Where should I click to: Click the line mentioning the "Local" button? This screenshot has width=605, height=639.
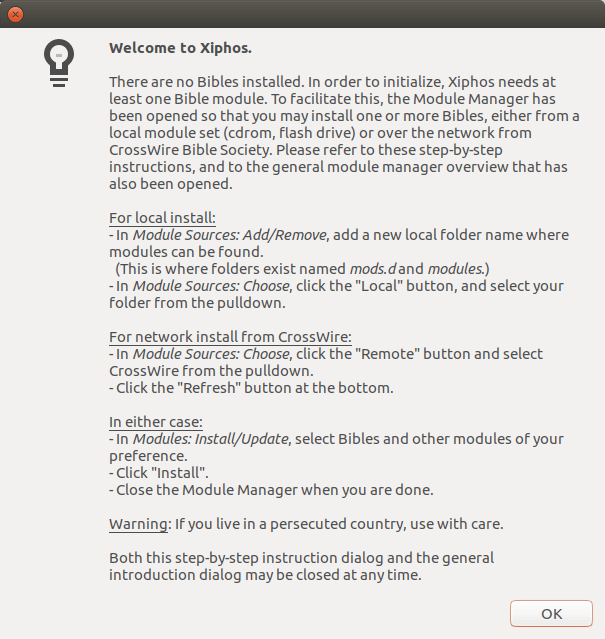click(x=337, y=286)
